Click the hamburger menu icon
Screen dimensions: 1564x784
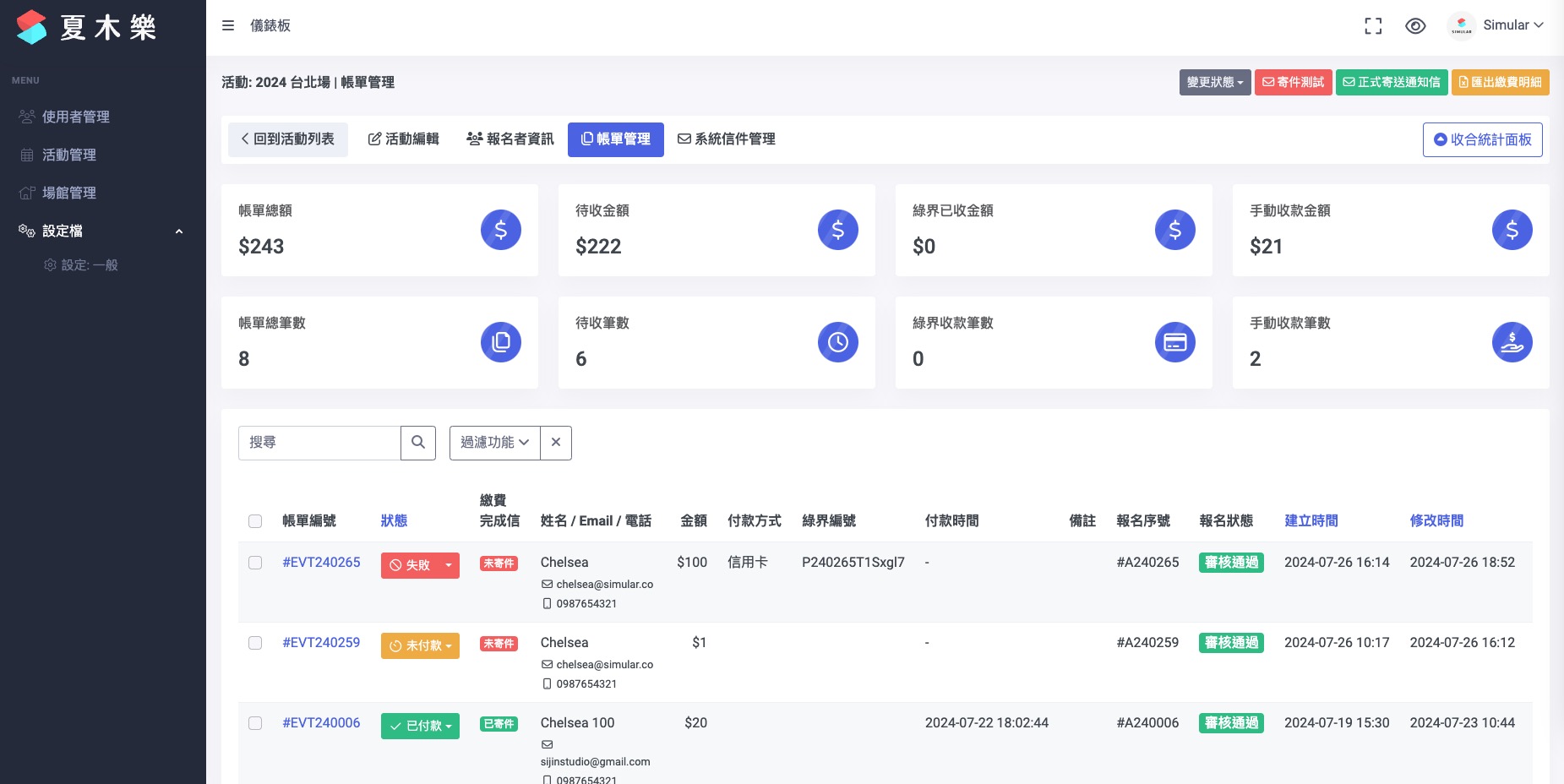point(228,25)
